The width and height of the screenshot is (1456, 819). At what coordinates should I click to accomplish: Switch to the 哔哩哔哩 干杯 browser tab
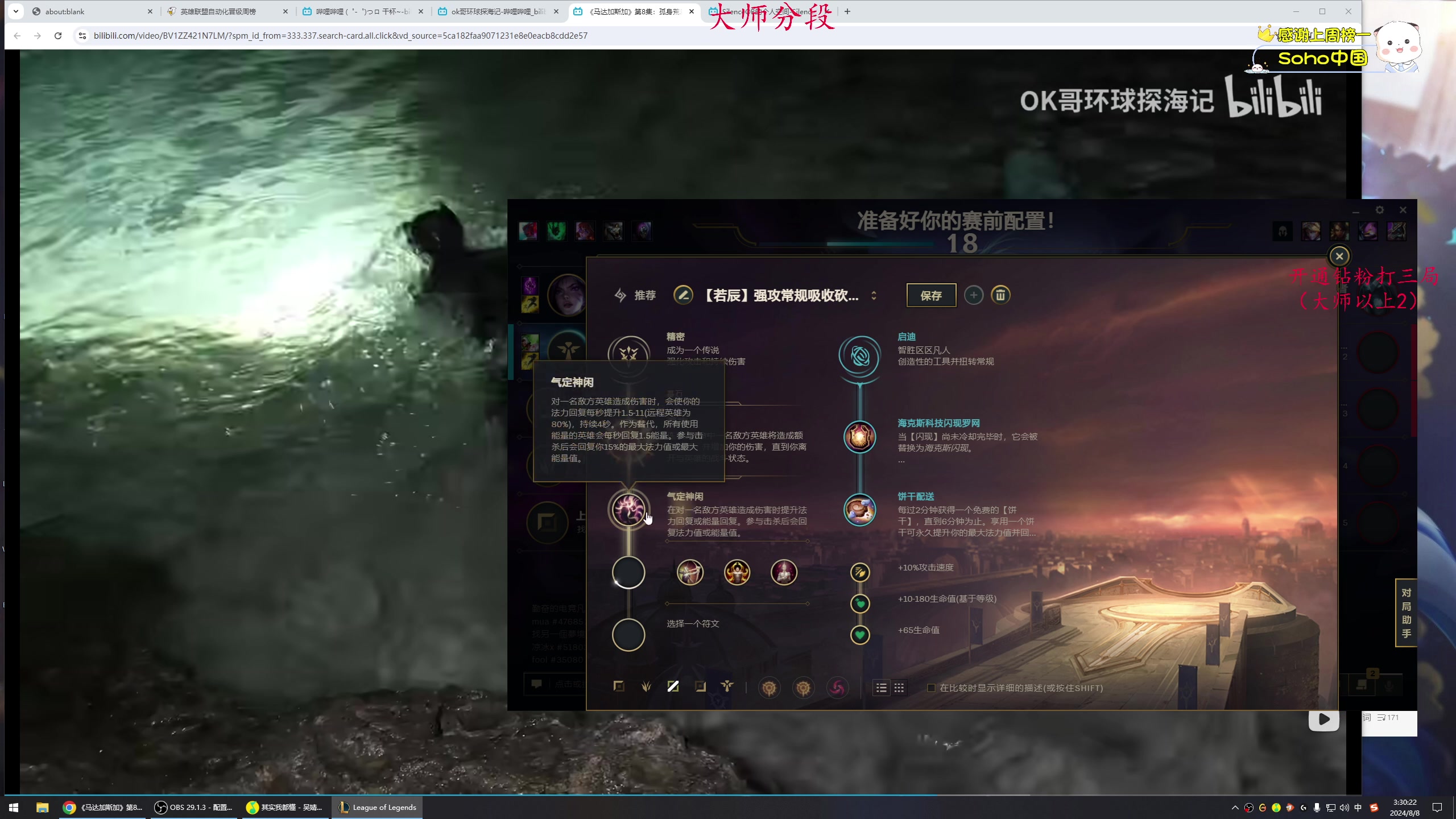point(362,11)
